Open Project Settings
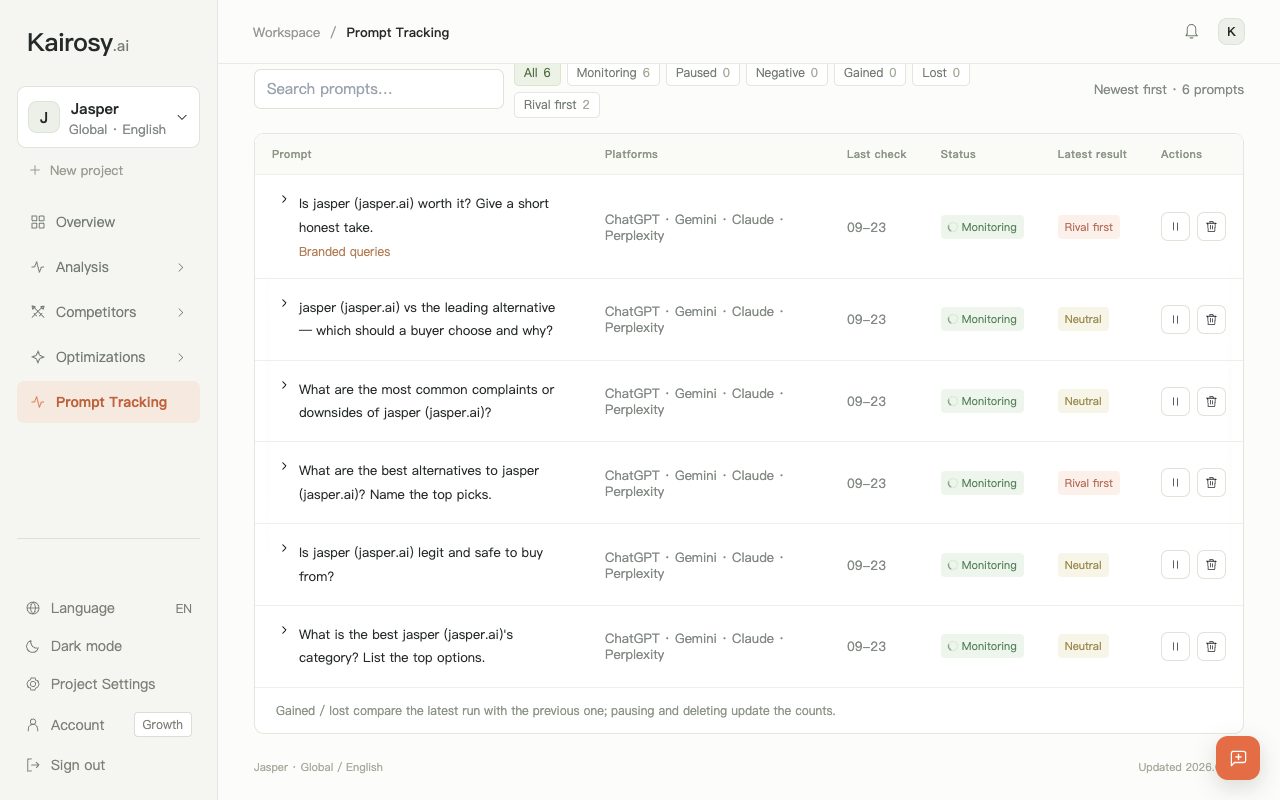The image size is (1280, 800). (108, 684)
